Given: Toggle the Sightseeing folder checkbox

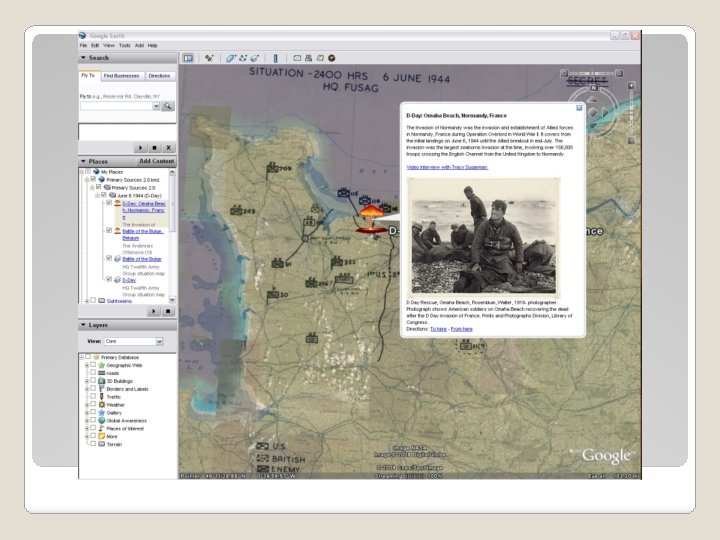Looking at the screenshot, I should click(93, 300).
